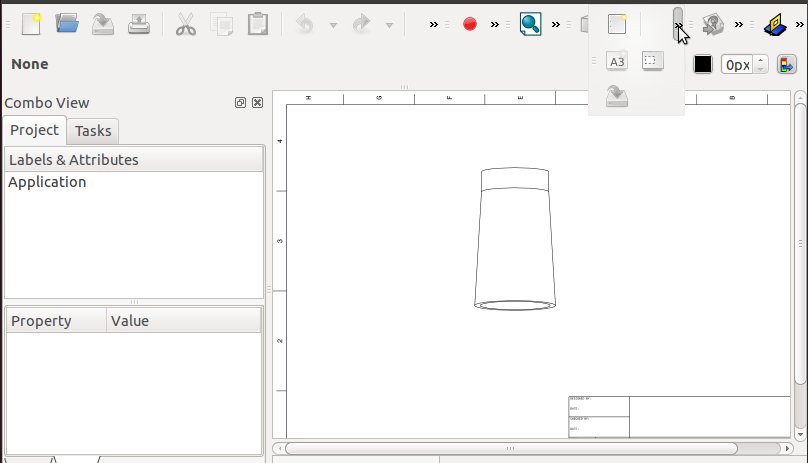Click the down arrow of the vertical scrollbar
This screenshot has height=463, width=808.
800,435
